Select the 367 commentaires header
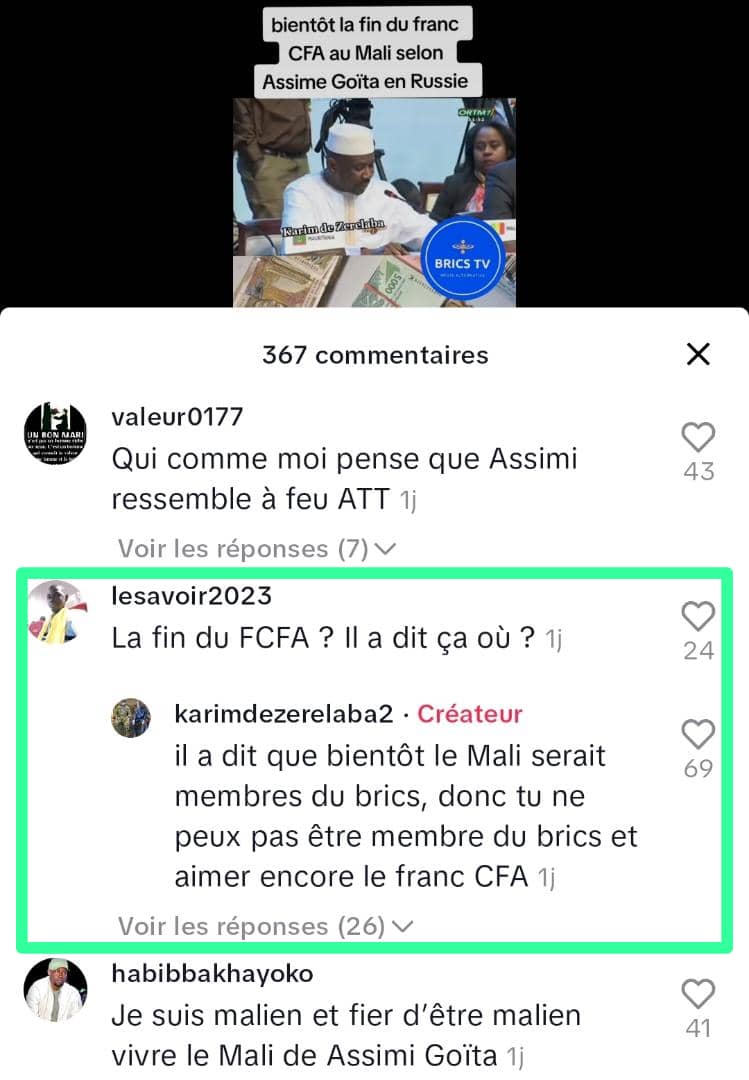Screen dimensions: 749x1080 pyautogui.click(x=375, y=355)
